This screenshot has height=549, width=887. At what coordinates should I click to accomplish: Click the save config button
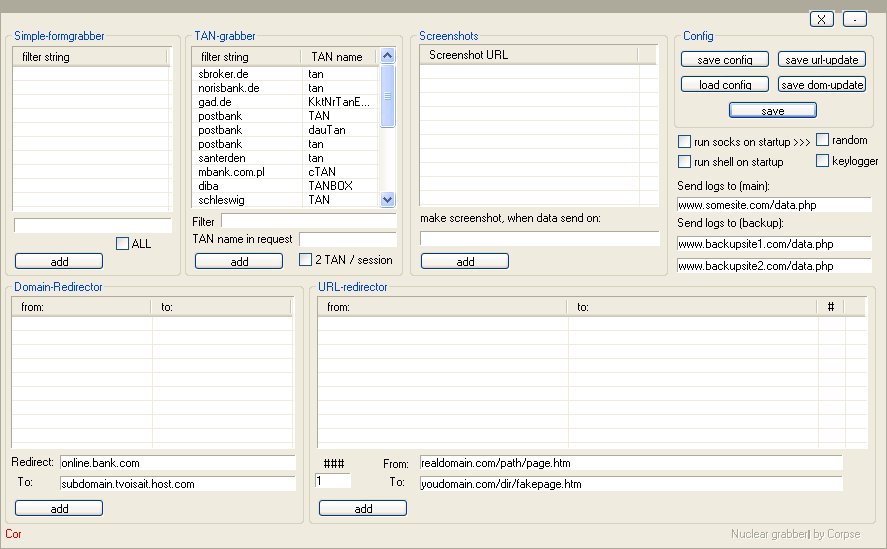(x=724, y=60)
